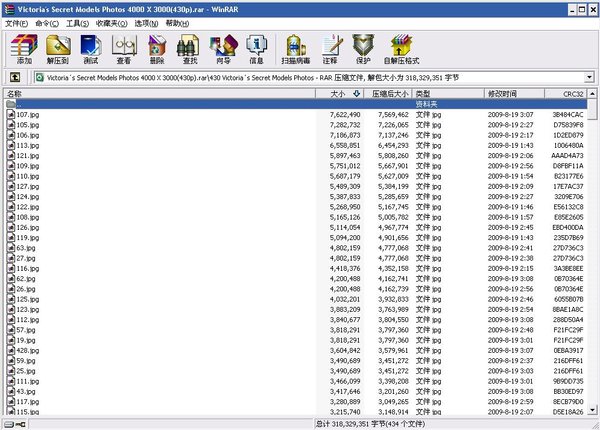This screenshot has height=430, width=600.
Task: Sort by 类型 column header
Action: [448, 94]
